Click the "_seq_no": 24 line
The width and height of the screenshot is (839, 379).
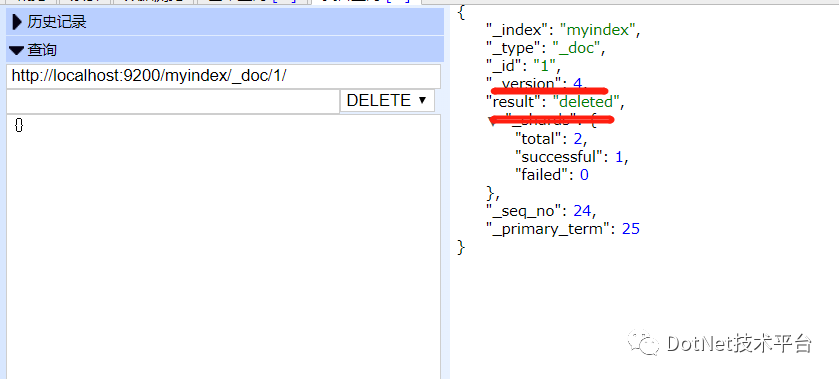pos(540,211)
